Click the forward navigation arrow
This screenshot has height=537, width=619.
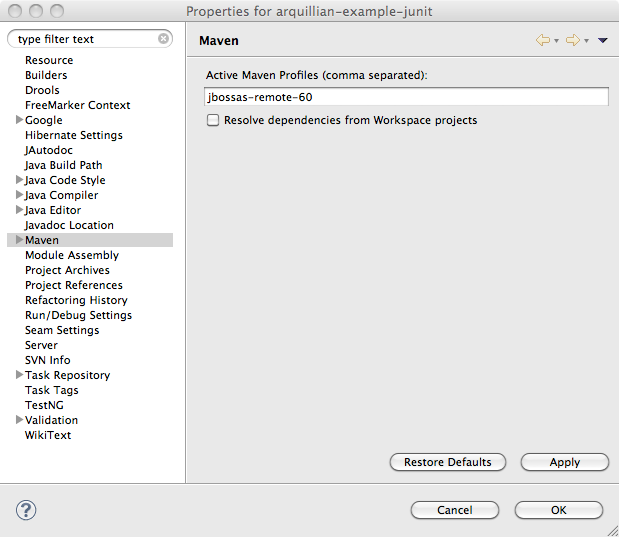[x=572, y=40]
